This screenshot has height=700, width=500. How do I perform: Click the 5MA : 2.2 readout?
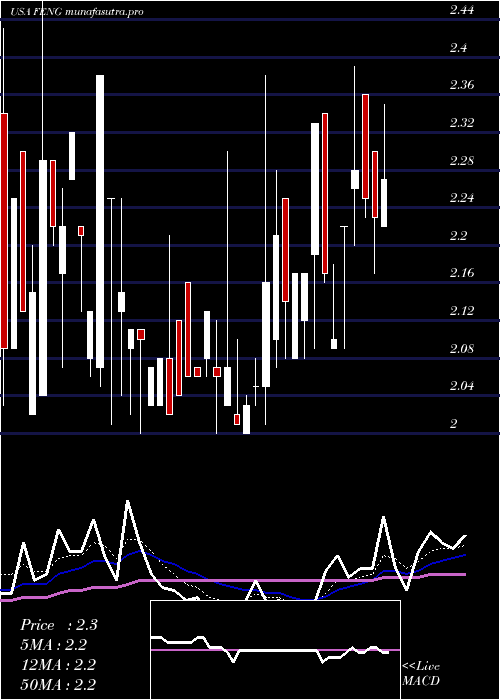coord(54,645)
